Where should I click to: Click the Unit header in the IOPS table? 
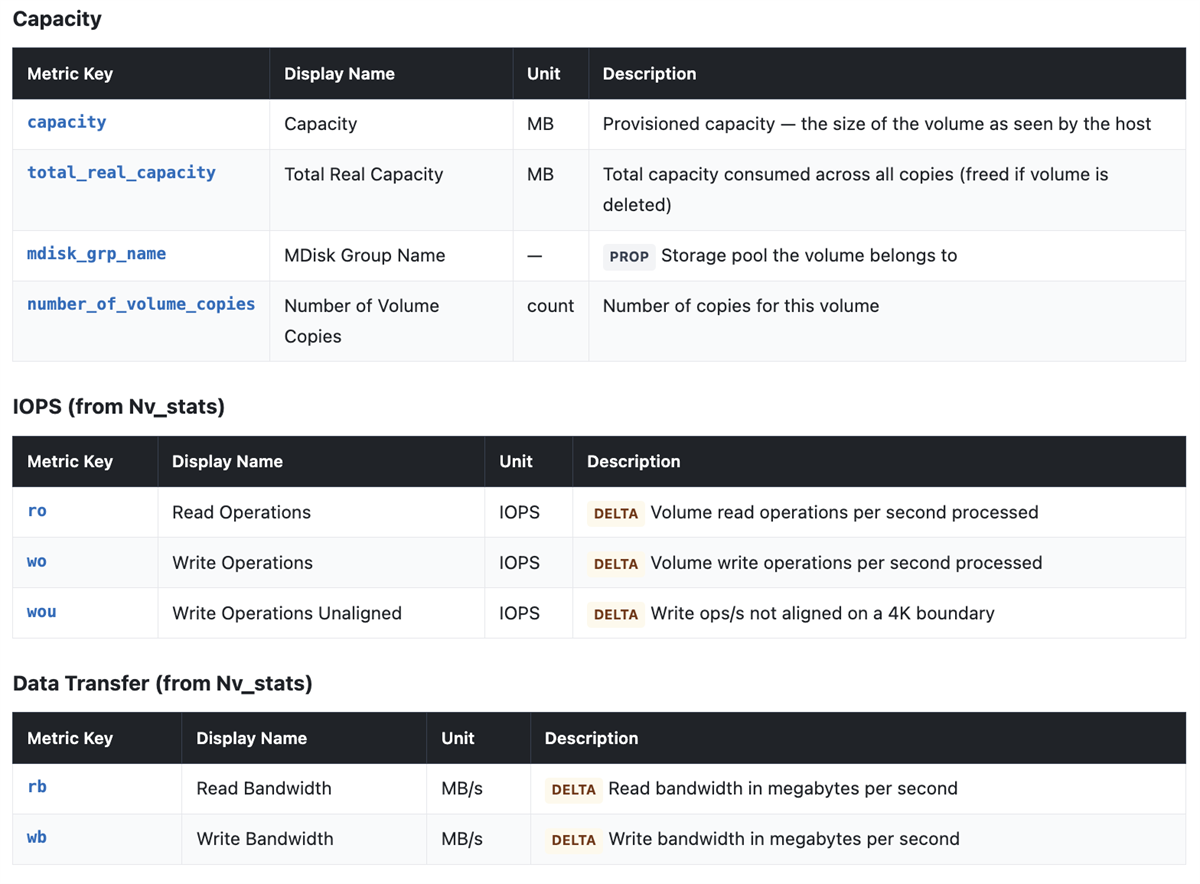[515, 462]
